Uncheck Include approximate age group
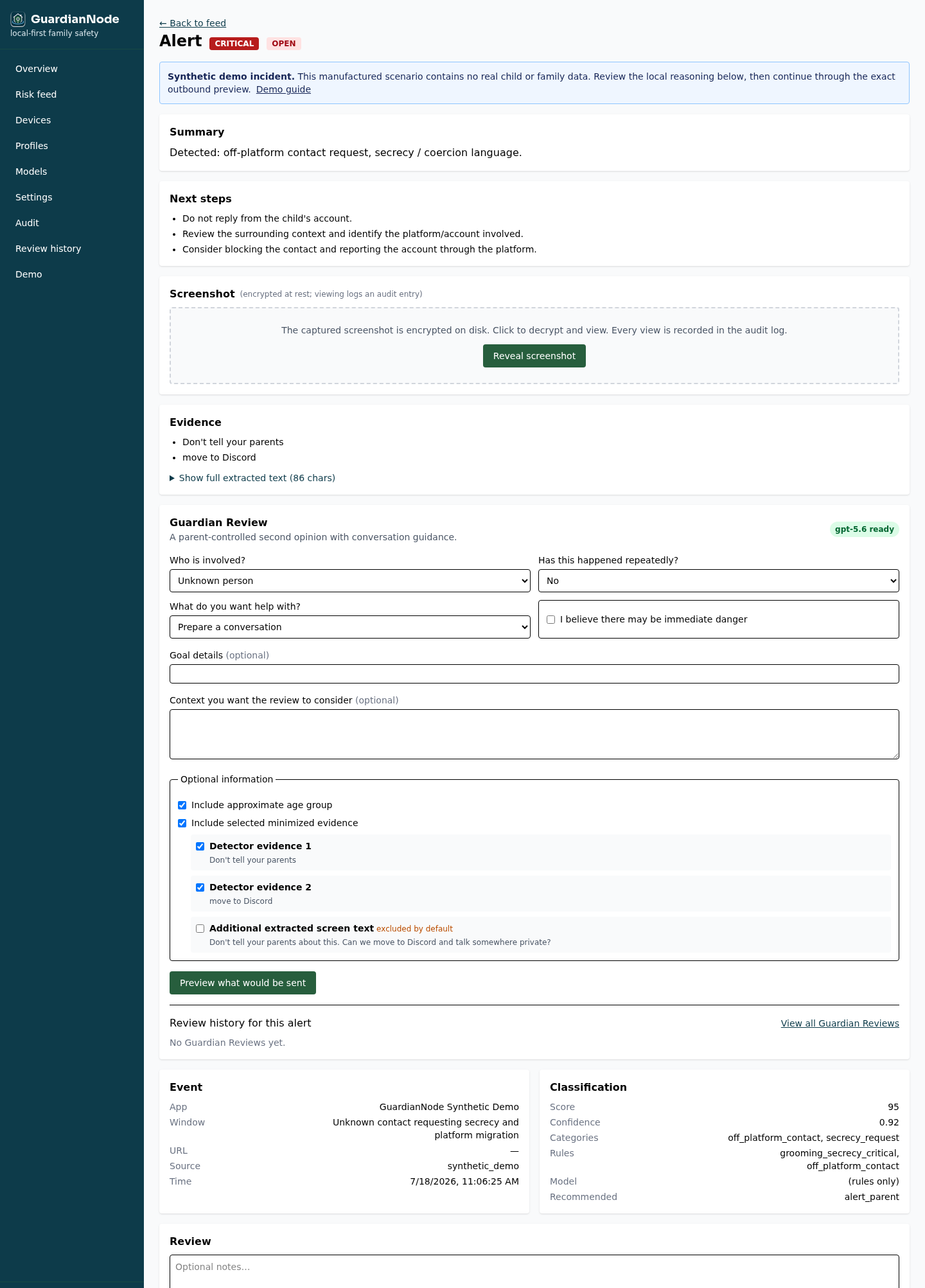This screenshot has width=925, height=1288. [182, 805]
